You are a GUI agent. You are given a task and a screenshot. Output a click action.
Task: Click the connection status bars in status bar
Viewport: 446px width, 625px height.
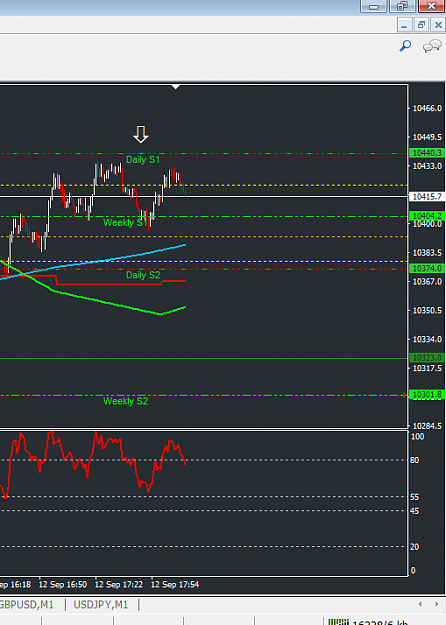click(x=338, y=622)
